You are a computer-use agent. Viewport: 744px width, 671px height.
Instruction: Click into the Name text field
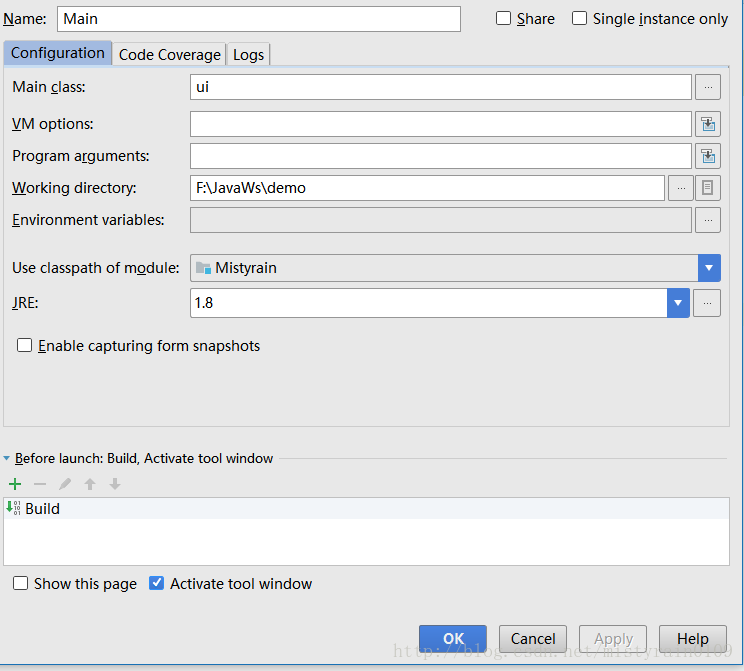(x=259, y=19)
